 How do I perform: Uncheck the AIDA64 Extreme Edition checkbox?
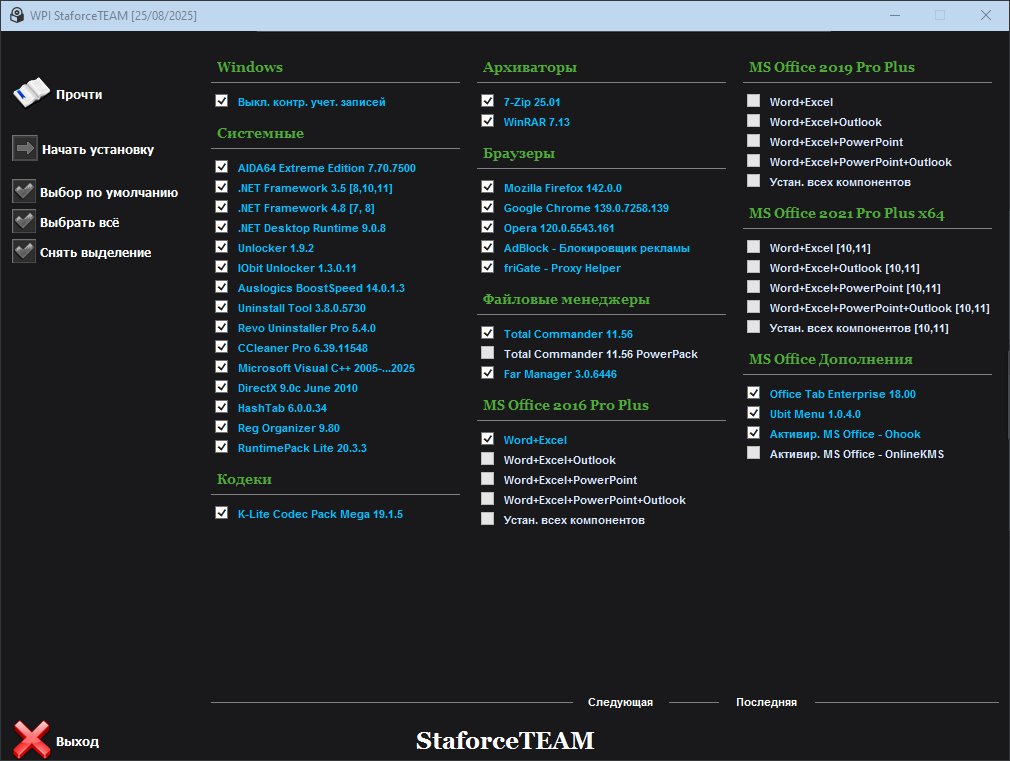222,167
